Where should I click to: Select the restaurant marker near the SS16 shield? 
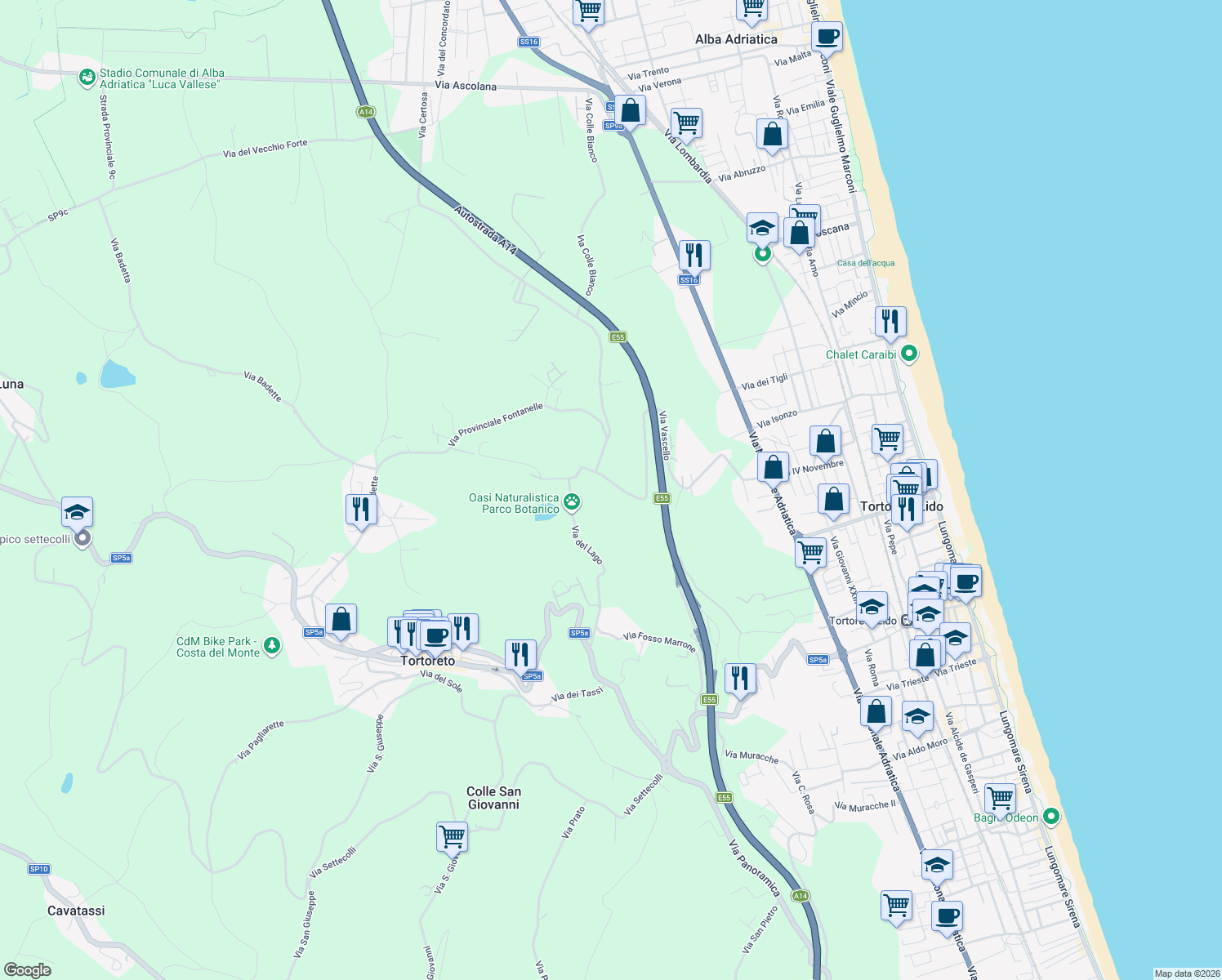click(x=695, y=256)
